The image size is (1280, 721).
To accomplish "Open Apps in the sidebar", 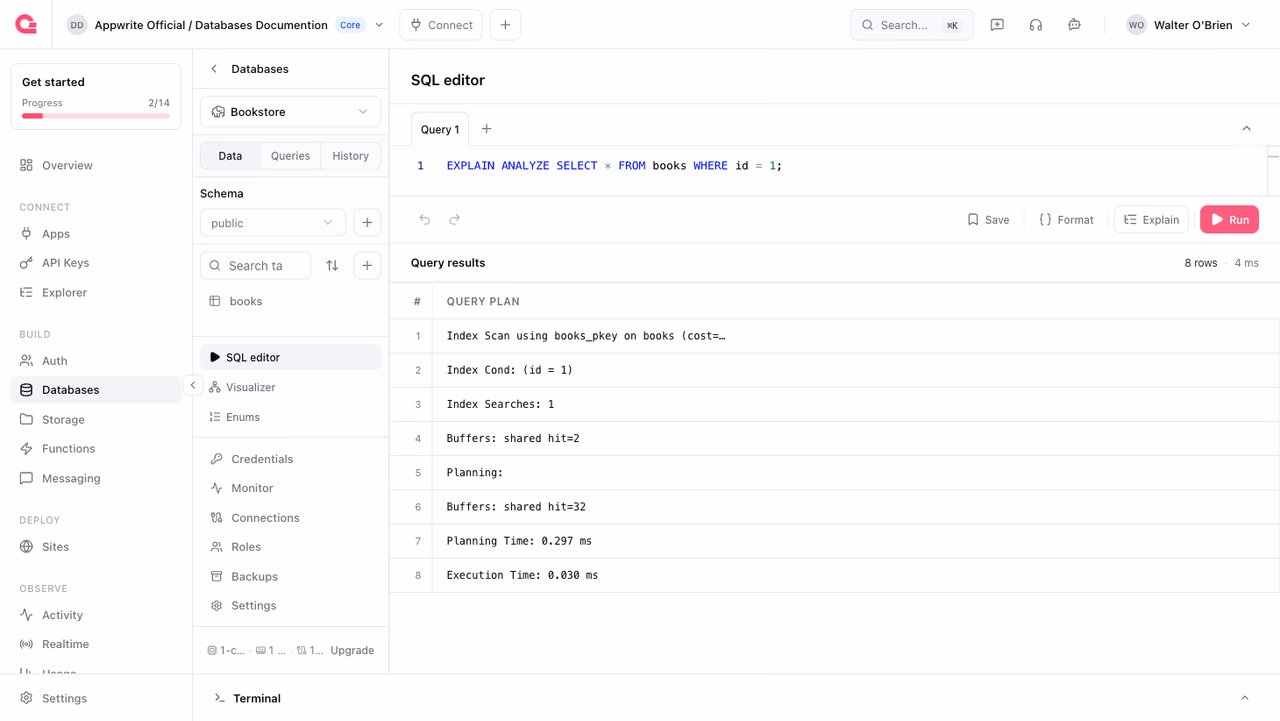I will [x=96, y=234].
